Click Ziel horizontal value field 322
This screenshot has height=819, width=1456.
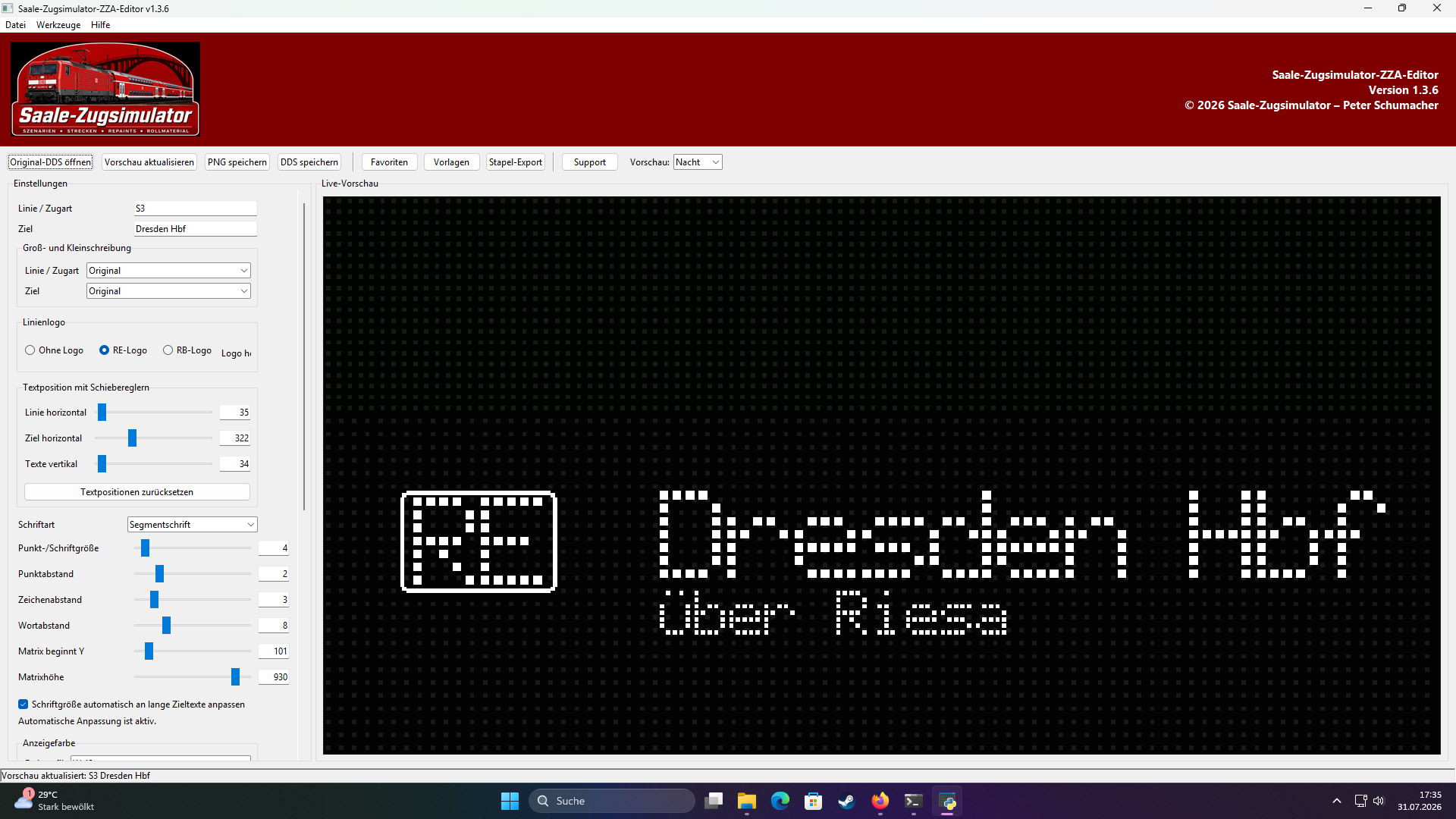pos(235,438)
